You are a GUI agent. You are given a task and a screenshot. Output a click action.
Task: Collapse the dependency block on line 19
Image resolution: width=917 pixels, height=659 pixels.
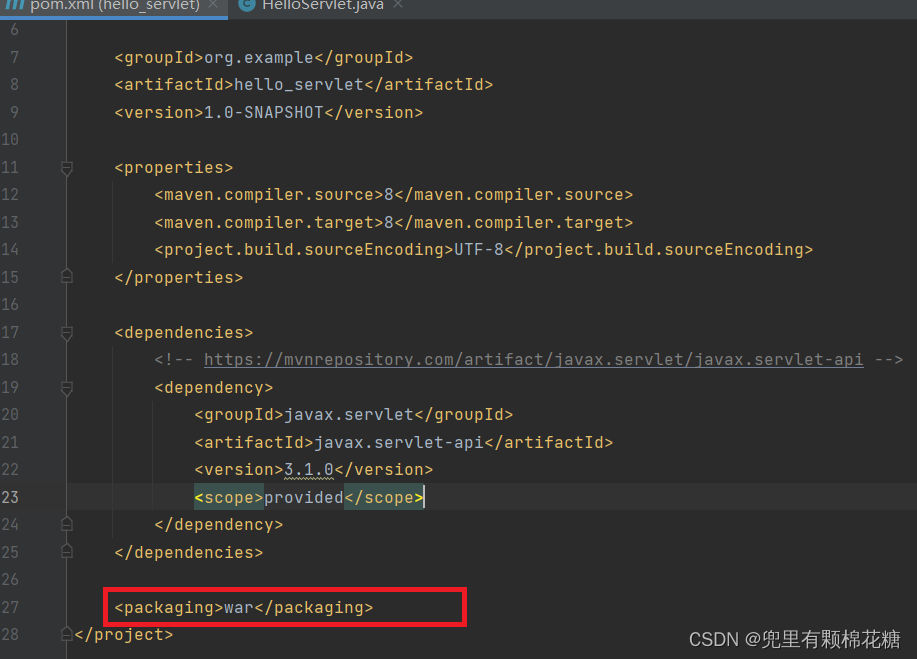tap(67, 388)
